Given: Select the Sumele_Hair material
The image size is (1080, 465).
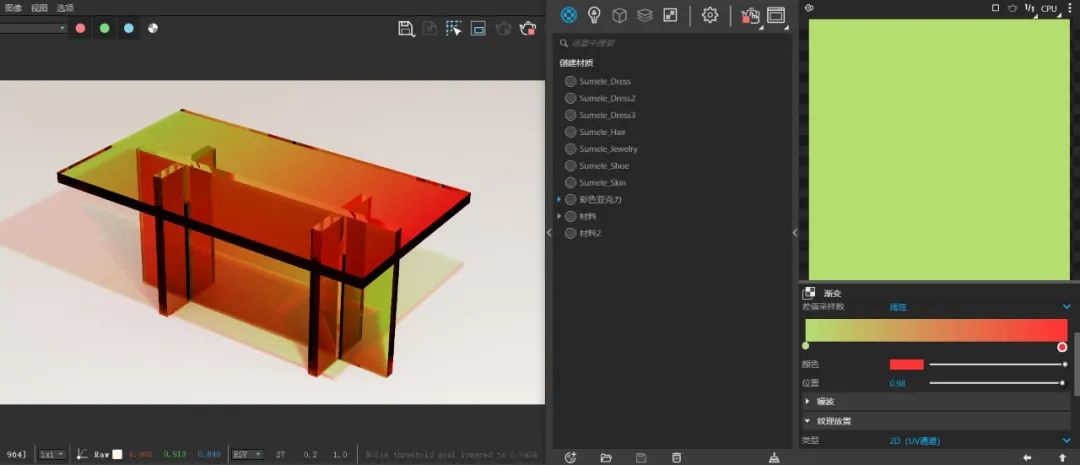Looking at the screenshot, I should pos(603,132).
